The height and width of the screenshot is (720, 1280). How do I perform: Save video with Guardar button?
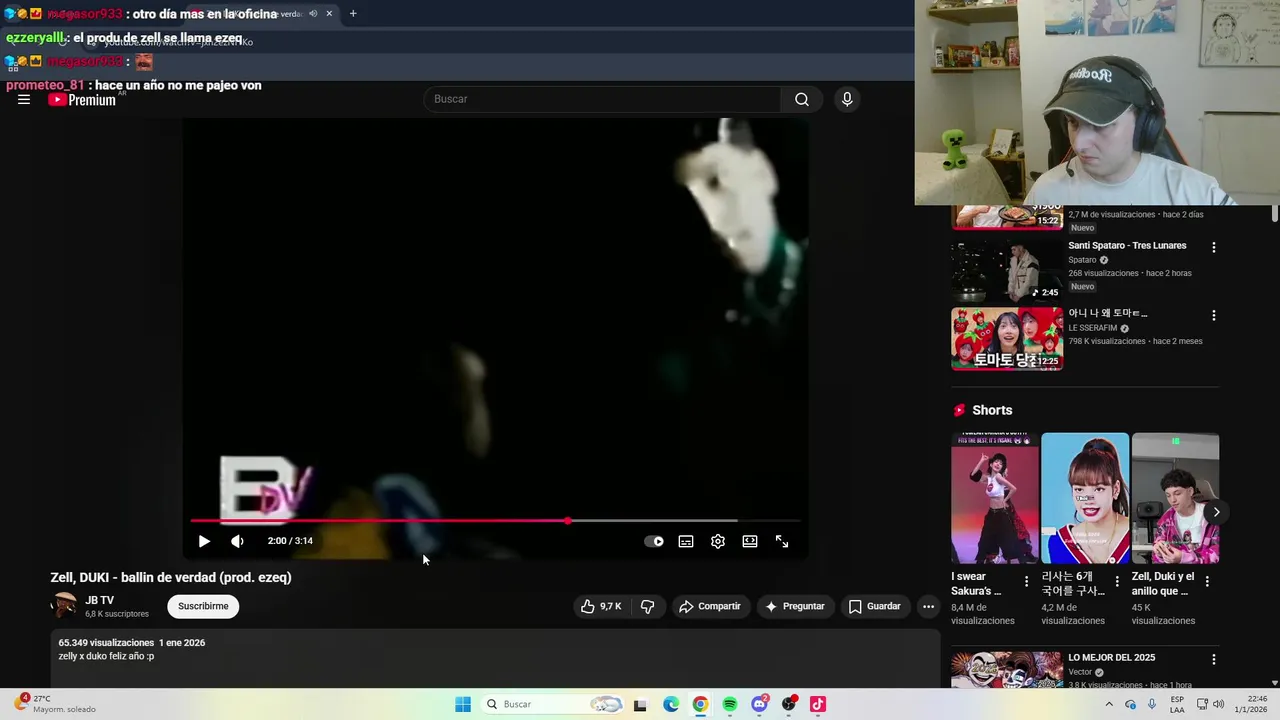pos(875,606)
